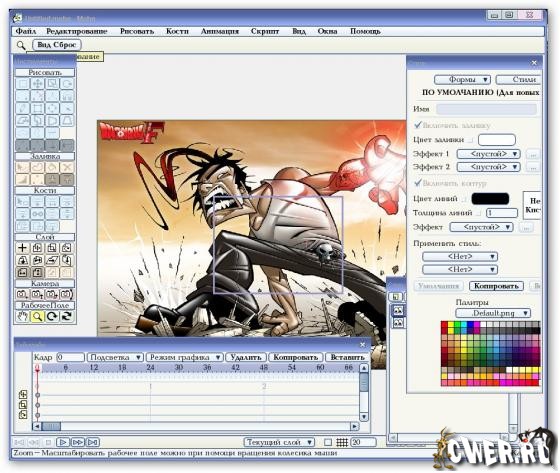Viewport: 560px width, 473px height.
Task: Select the Track Camera tool
Action: [22, 294]
